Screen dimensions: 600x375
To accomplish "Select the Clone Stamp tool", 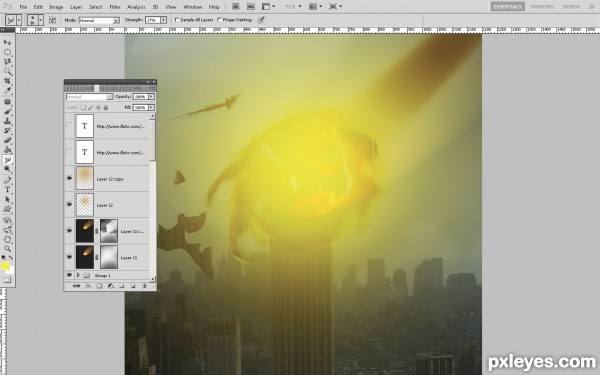I will coord(7,121).
